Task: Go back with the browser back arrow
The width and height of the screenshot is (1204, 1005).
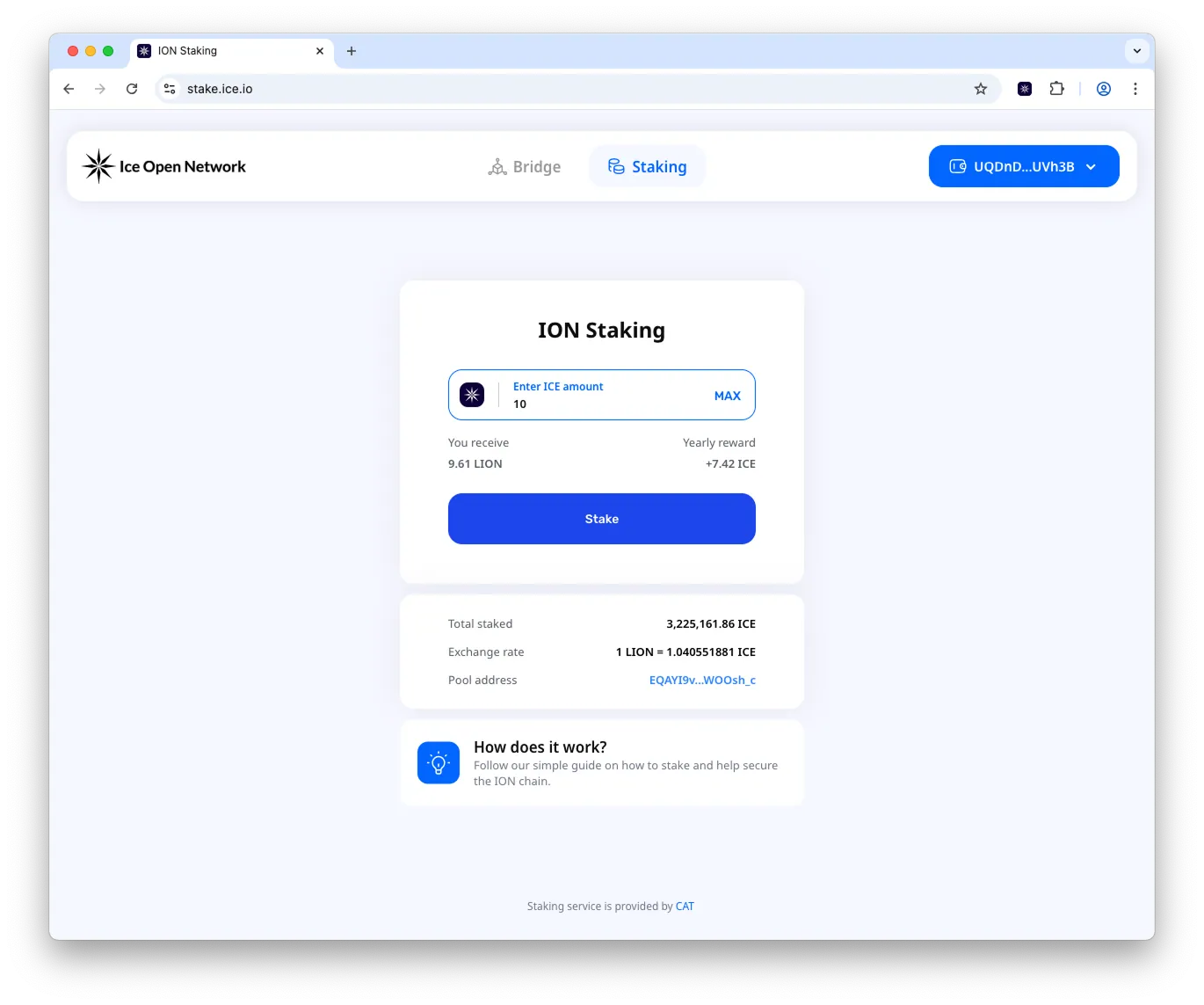Action: click(69, 89)
